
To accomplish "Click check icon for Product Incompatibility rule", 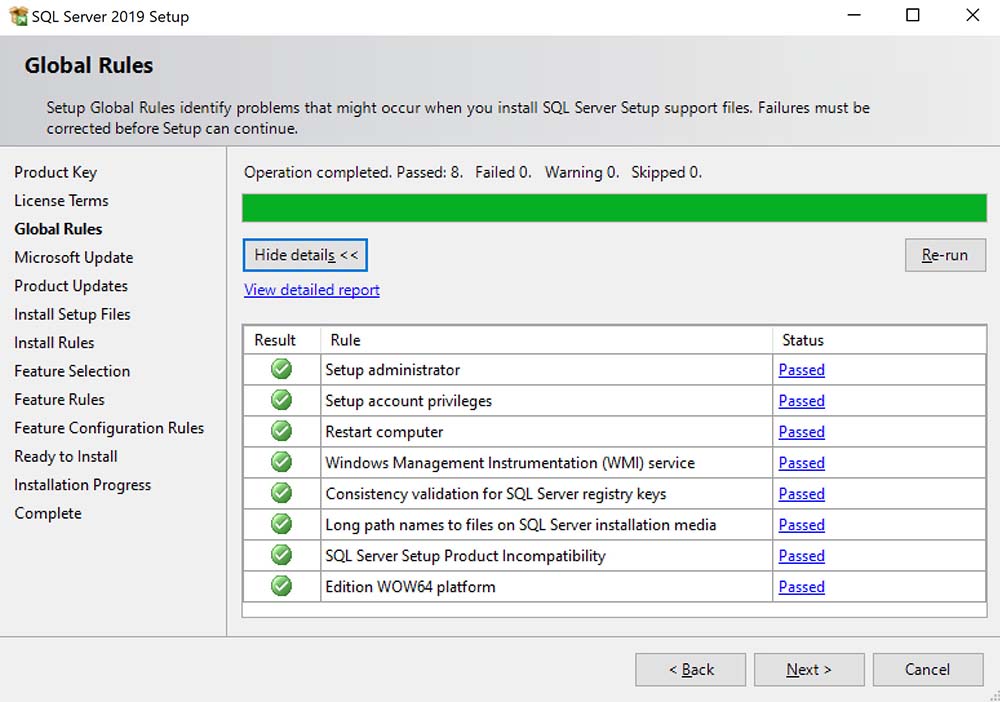I will tap(282, 556).
